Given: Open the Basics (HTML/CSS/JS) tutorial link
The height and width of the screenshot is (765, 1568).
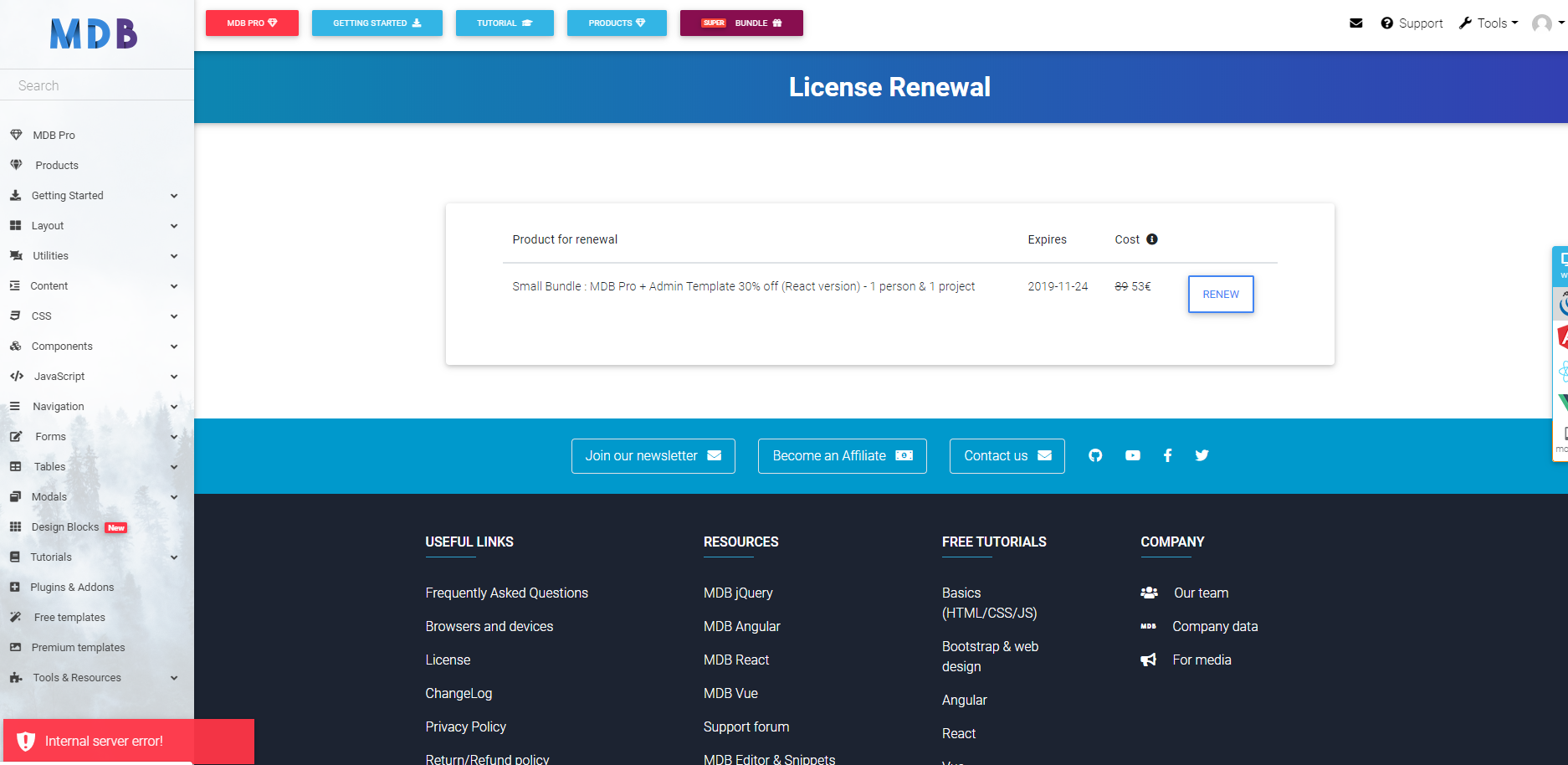Looking at the screenshot, I should [x=990, y=603].
